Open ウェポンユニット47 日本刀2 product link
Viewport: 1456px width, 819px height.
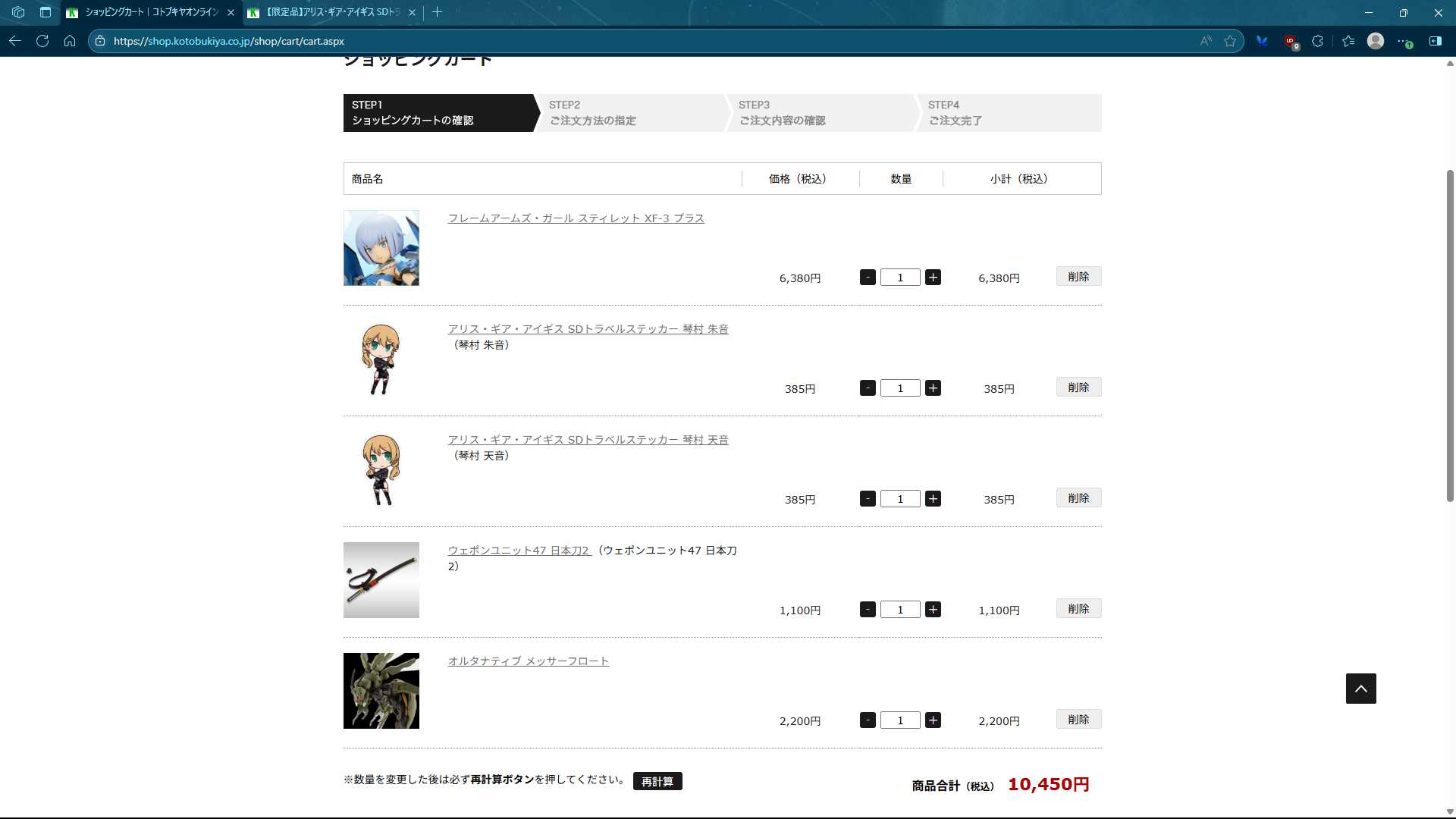pyautogui.click(x=519, y=551)
